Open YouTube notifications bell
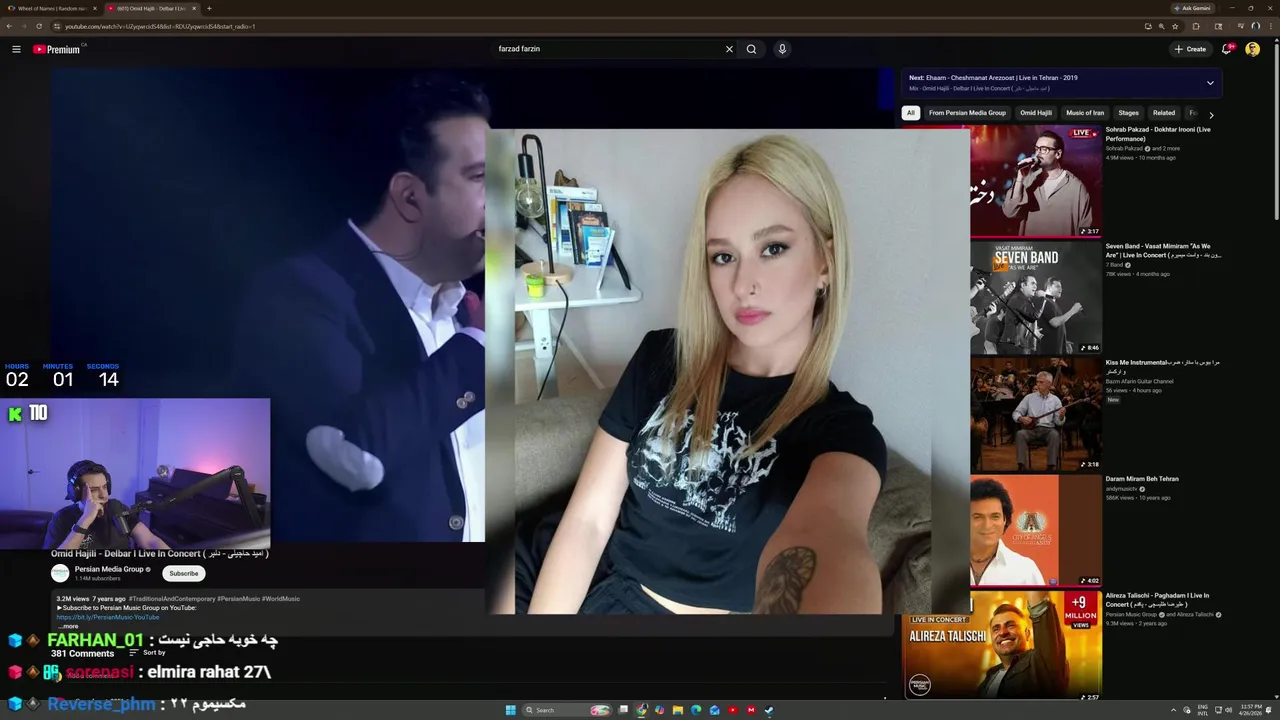This screenshot has height=720, width=1280. 1227,49
